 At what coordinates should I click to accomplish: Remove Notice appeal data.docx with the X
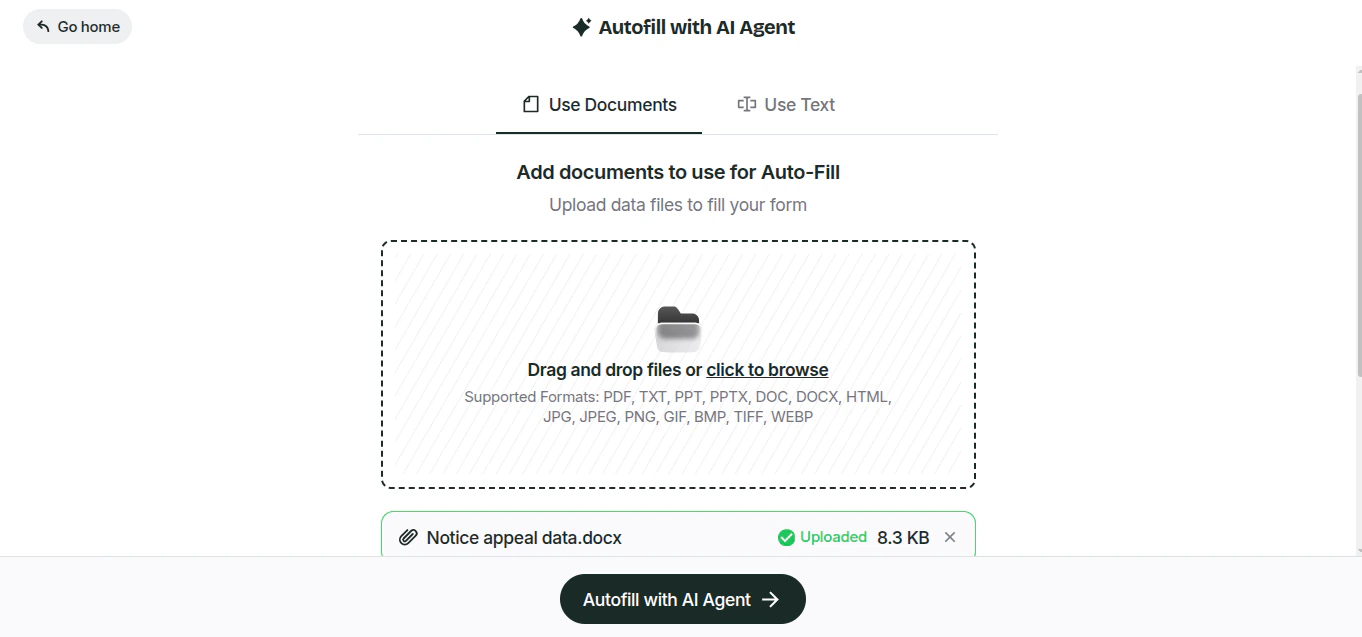pos(949,537)
